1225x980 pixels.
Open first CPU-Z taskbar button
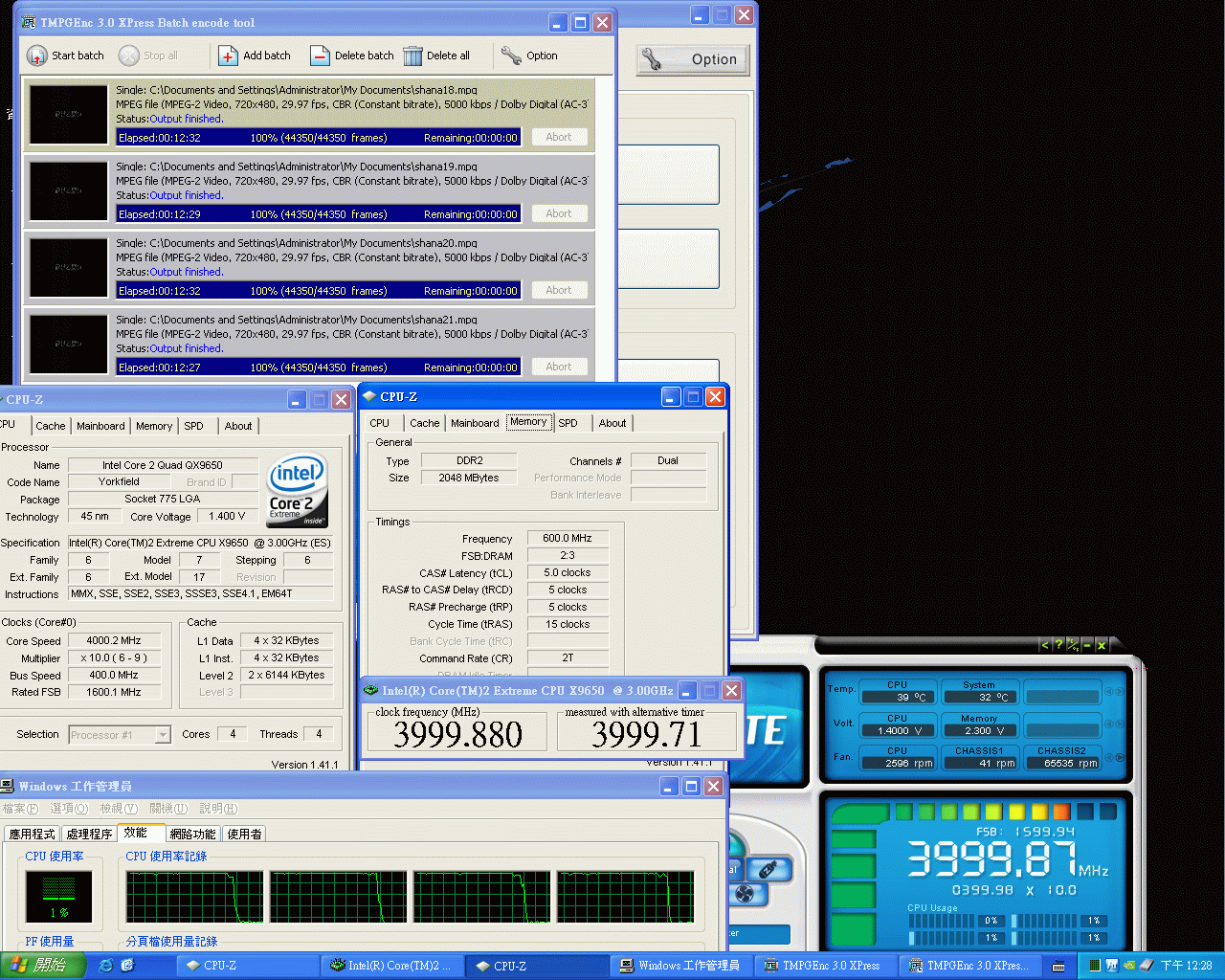click(x=247, y=966)
